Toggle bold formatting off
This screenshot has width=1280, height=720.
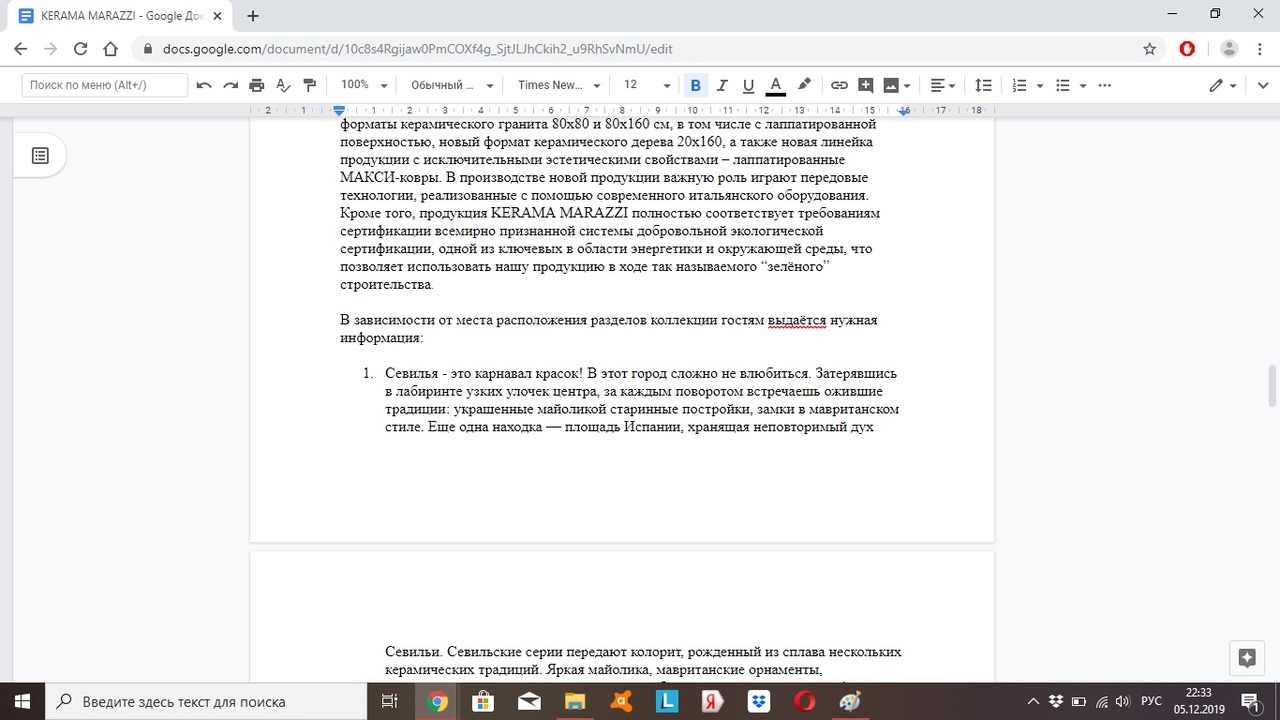(x=695, y=86)
